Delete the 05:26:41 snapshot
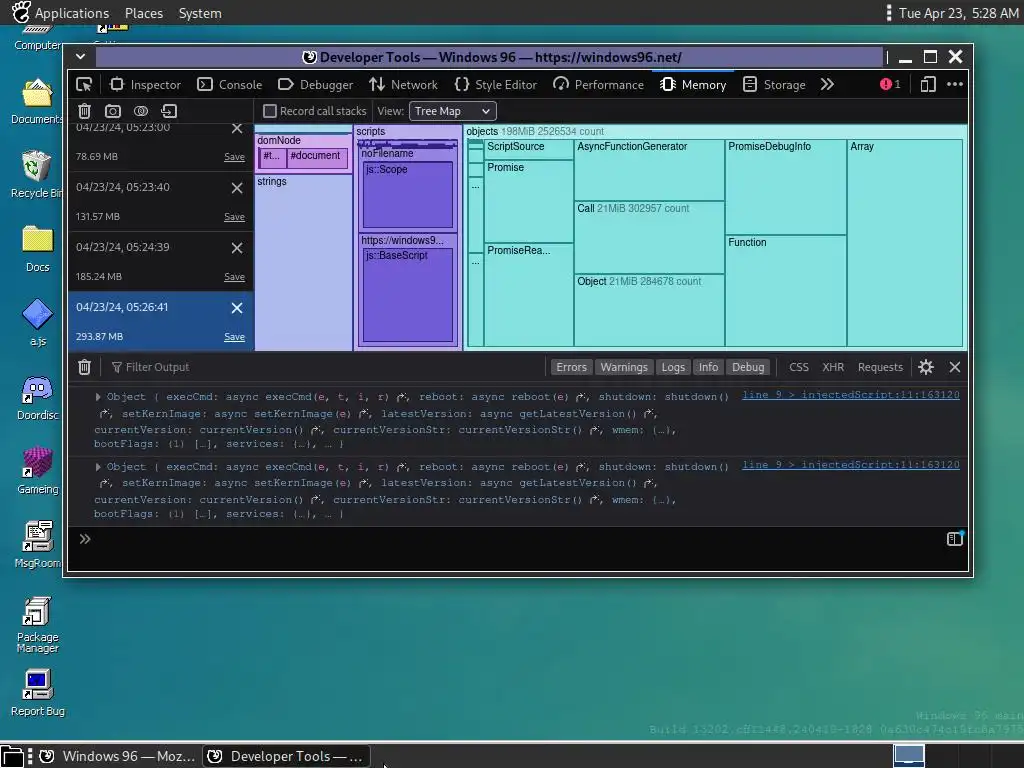Image resolution: width=1024 pixels, height=768 pixels. click(x=237, y=308)
